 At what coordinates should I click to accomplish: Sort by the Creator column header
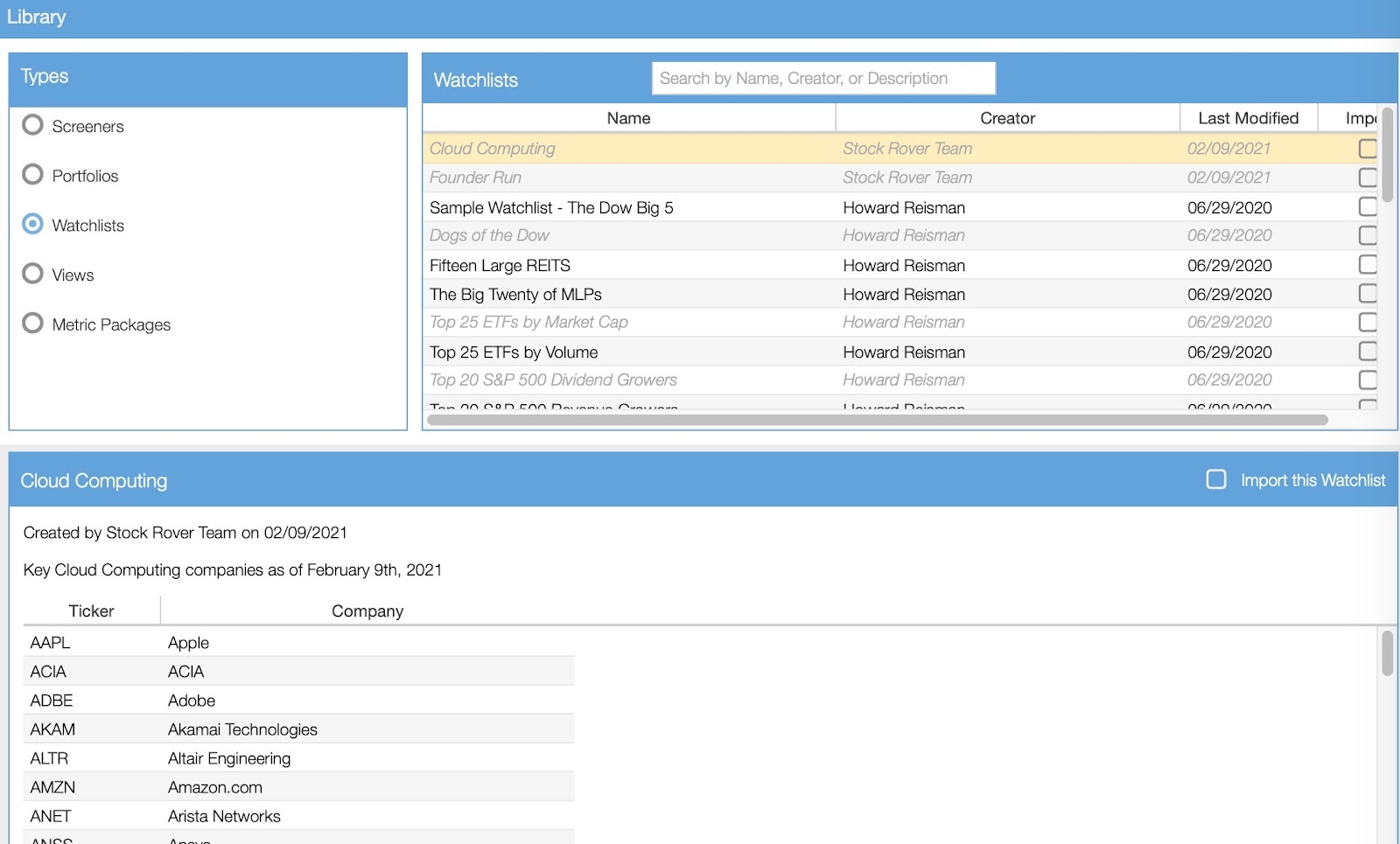(x=1007, y=118)
